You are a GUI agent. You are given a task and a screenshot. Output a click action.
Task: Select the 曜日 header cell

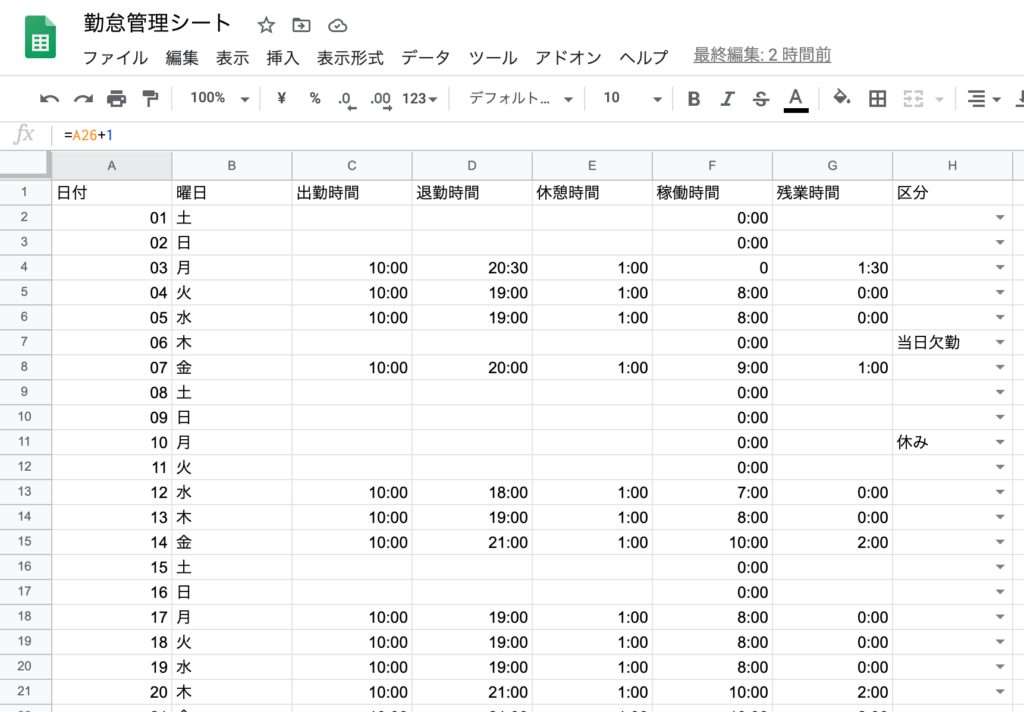pyautogui.click(x=232, y=193)
